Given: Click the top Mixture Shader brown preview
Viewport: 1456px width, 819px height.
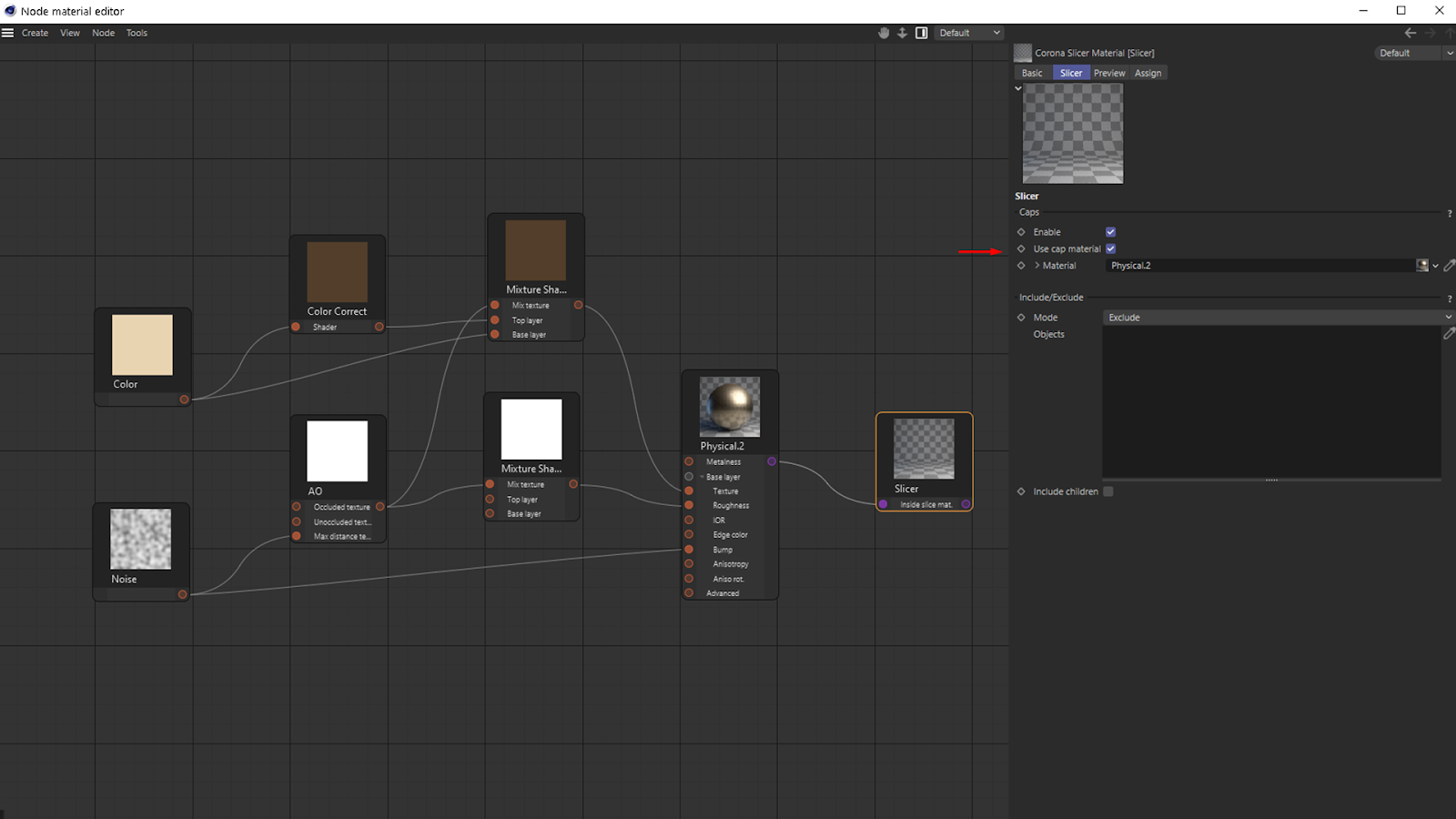Looking at the screenshot, I should pos(536,250).
